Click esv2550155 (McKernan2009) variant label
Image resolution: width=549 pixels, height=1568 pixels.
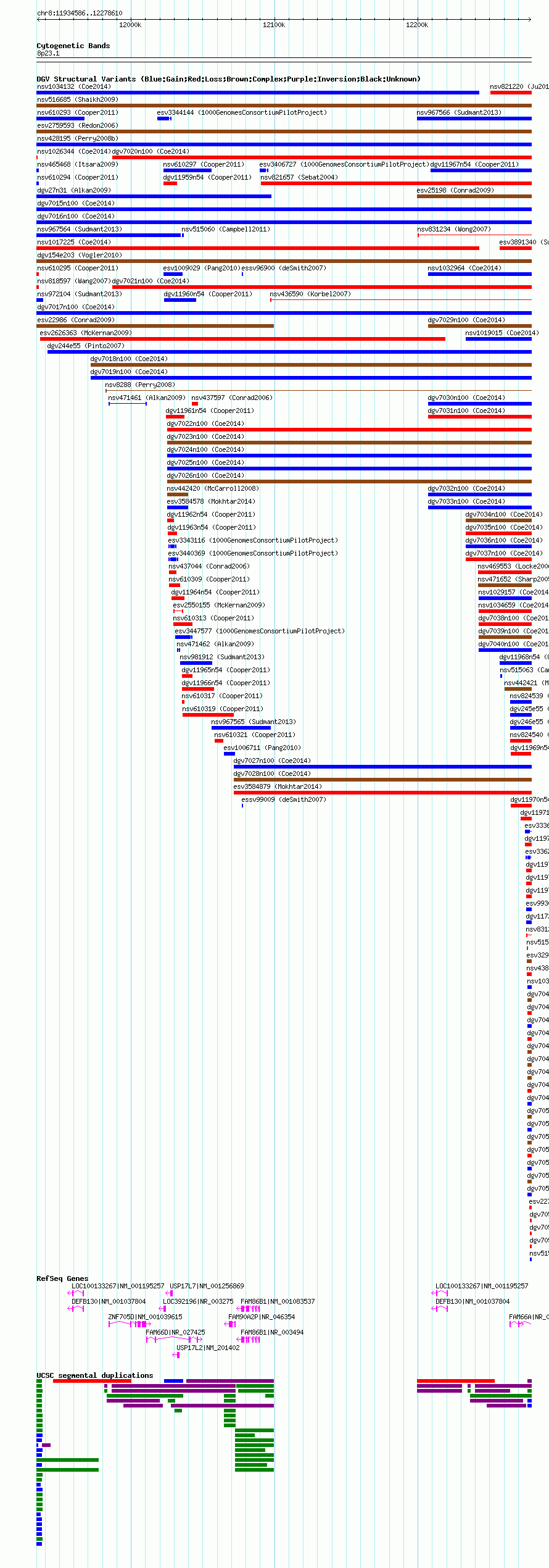click(219, 605)
